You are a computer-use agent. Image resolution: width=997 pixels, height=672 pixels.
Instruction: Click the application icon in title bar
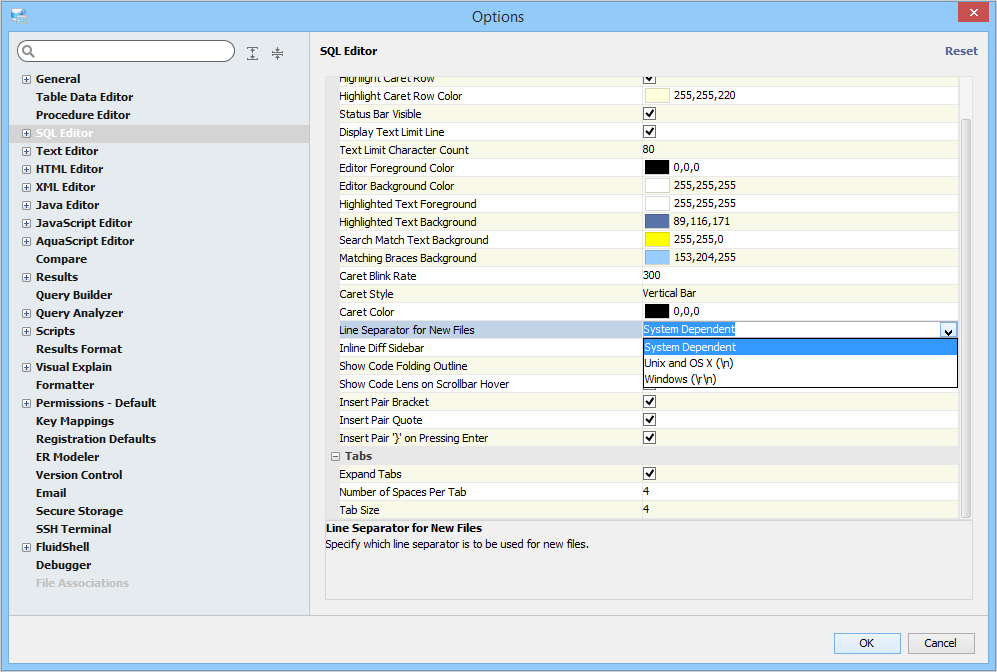tap(18, 16)
